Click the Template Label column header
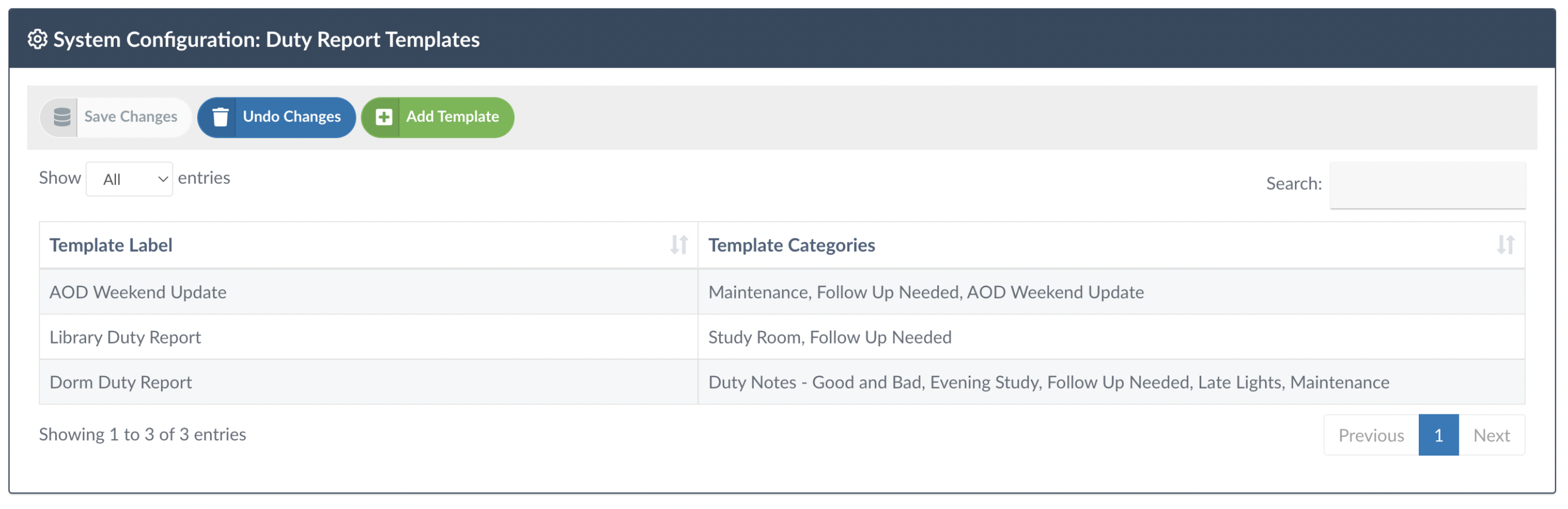 (111, 245)
